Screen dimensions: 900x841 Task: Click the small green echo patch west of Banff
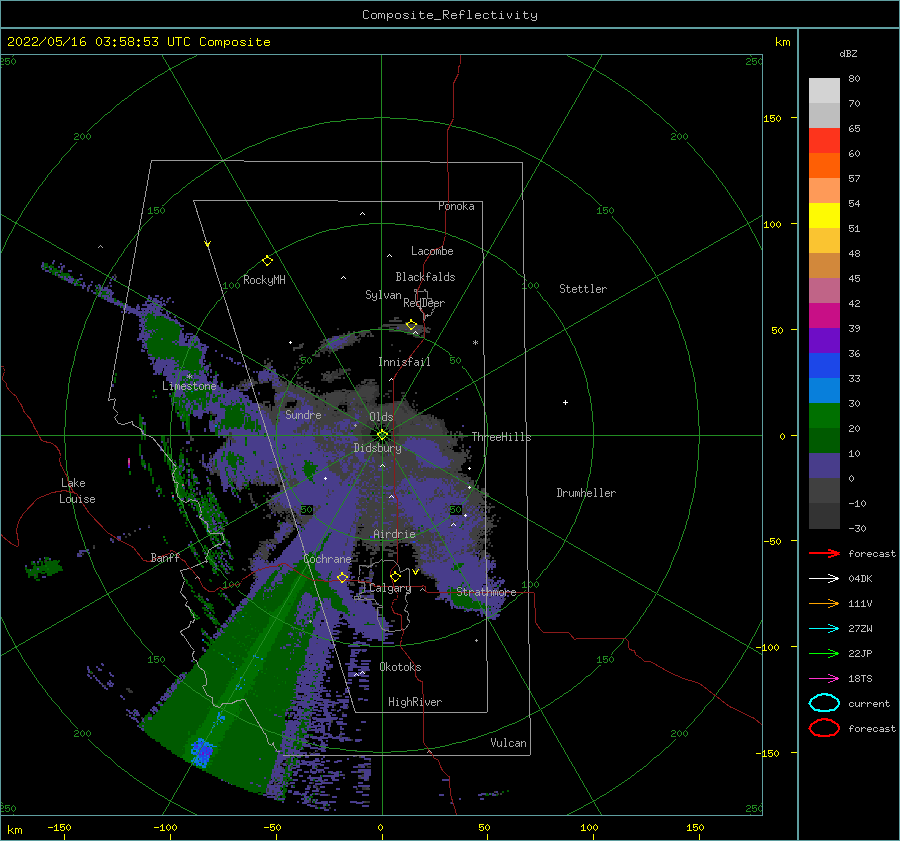tap(44, 568)
